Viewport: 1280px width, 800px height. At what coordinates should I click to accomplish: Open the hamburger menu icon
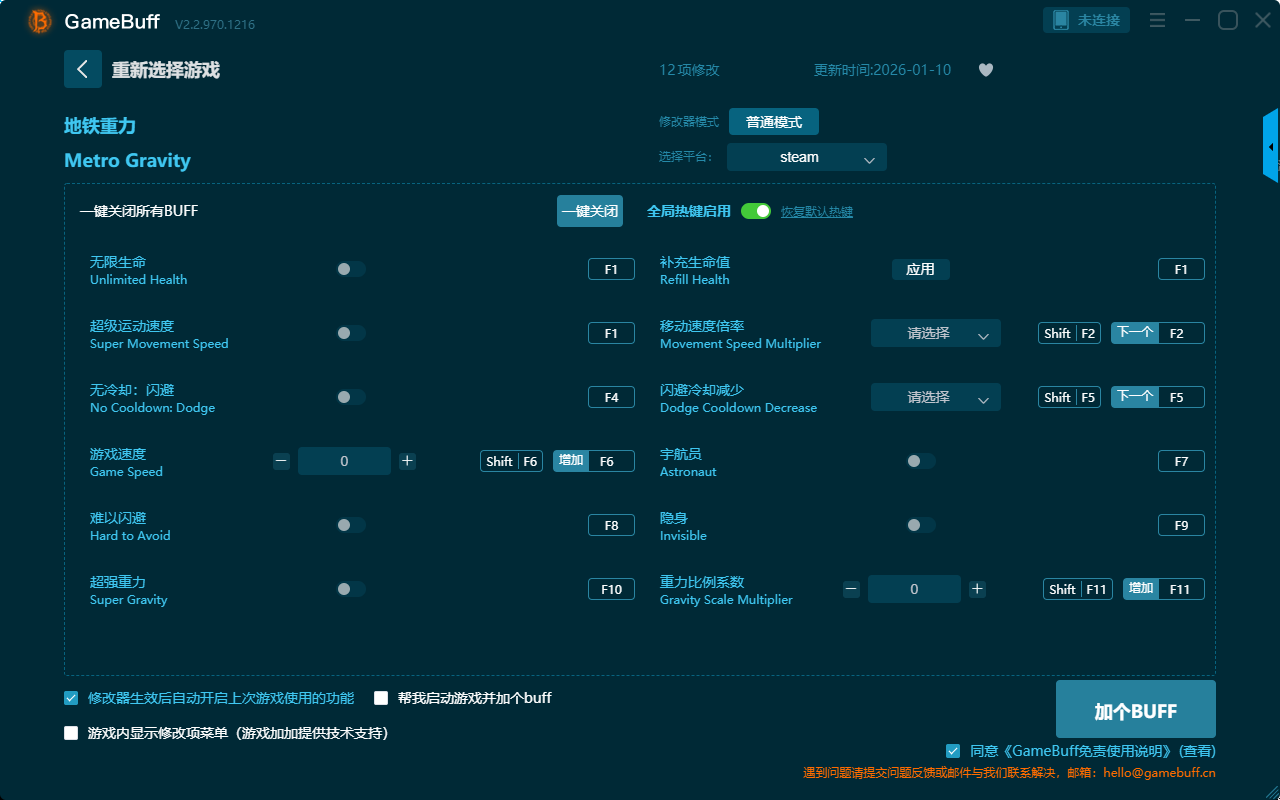1157,20
